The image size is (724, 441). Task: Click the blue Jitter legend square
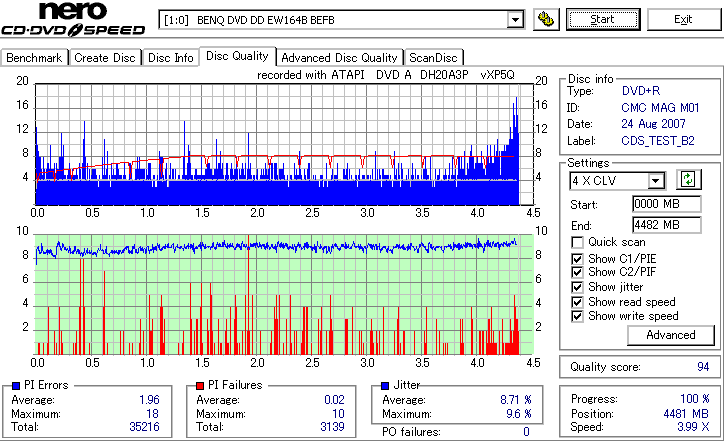pyautogui.click(x=386, y=386)
